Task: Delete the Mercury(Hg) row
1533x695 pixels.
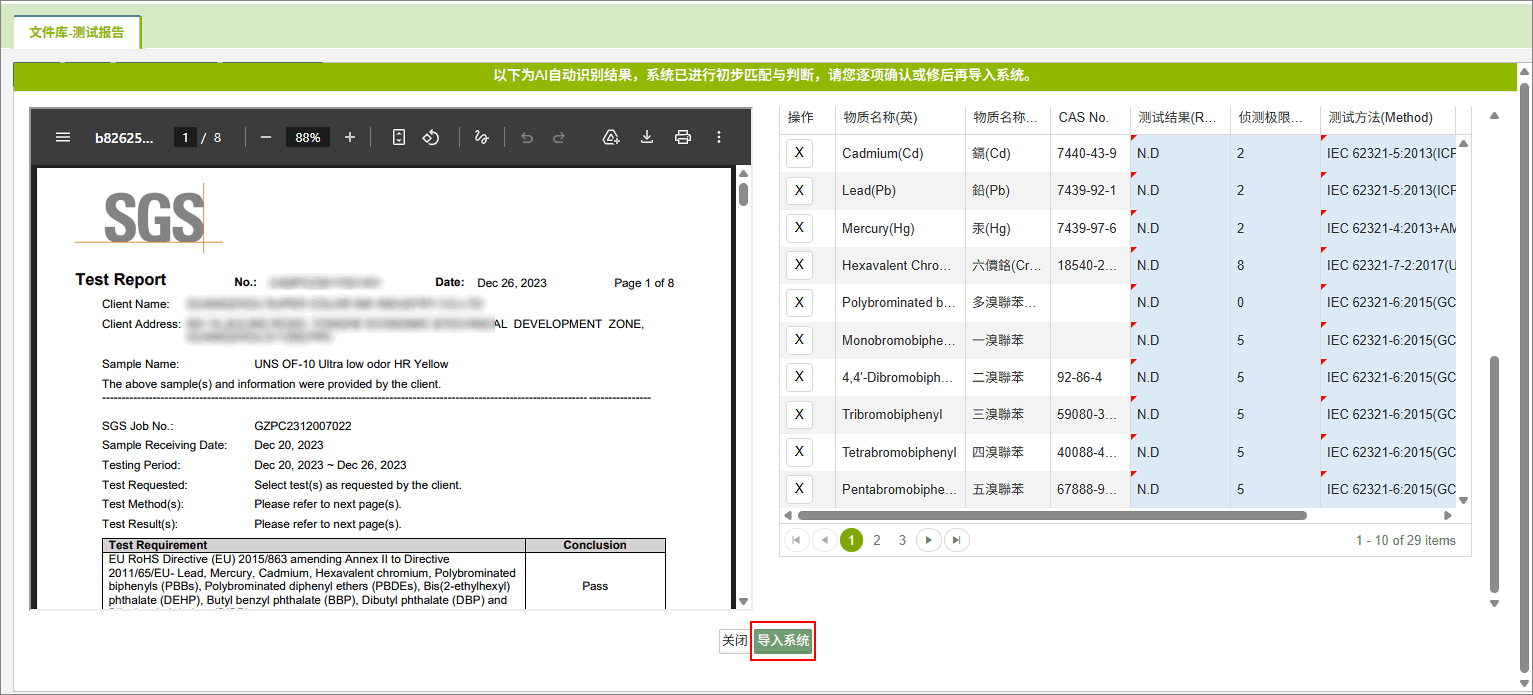Action: coord(799,227)
